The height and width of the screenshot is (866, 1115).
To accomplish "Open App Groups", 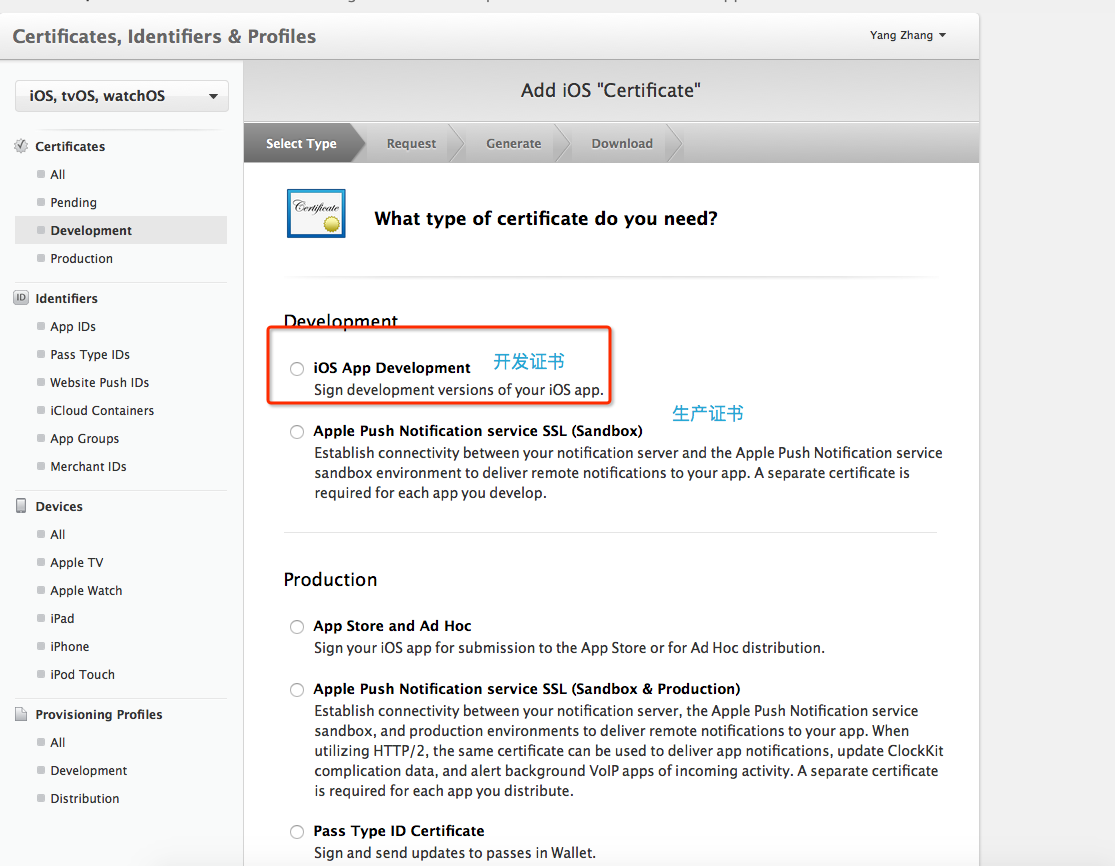I will pos(85,439).
